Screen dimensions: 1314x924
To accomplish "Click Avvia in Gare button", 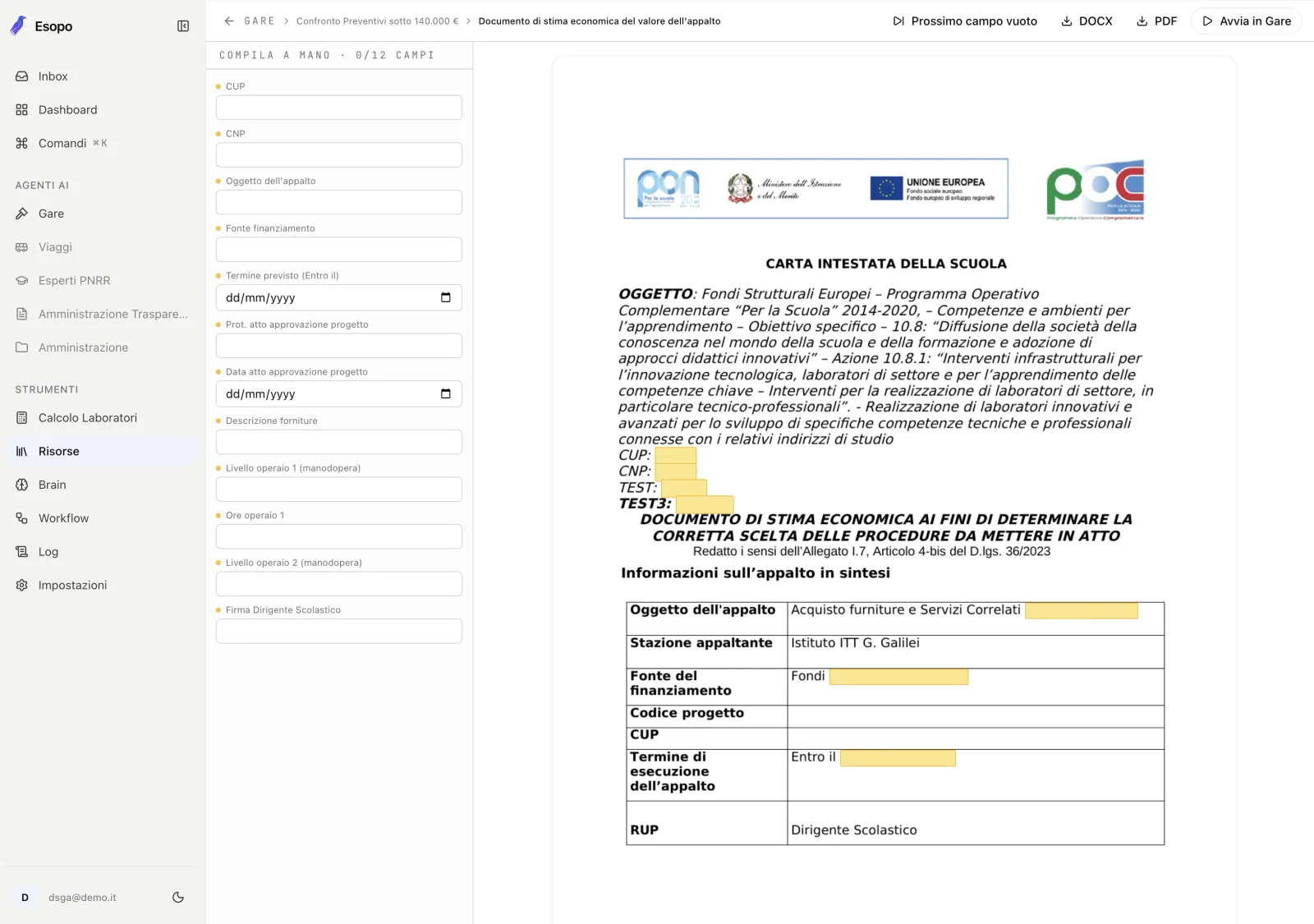I will (1247, 21).
